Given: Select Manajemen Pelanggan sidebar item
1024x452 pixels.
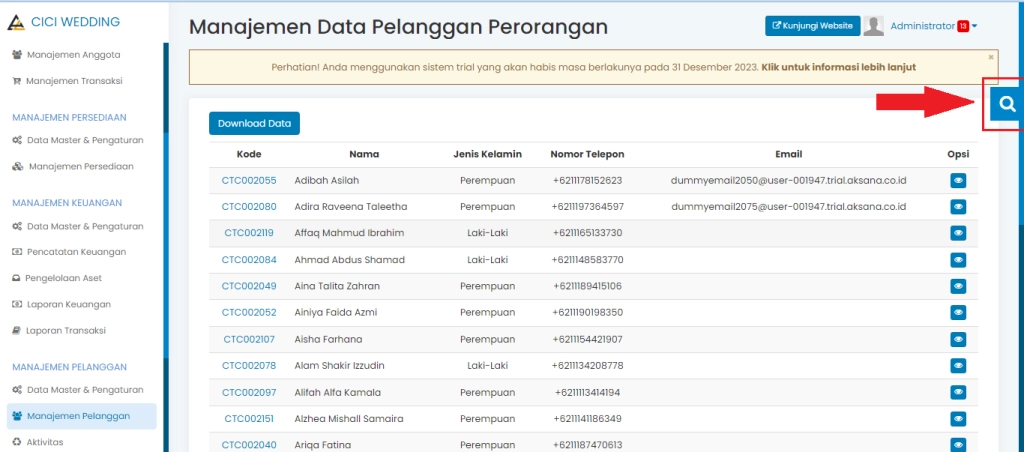Looking at the screenshot, I should 82,416.
